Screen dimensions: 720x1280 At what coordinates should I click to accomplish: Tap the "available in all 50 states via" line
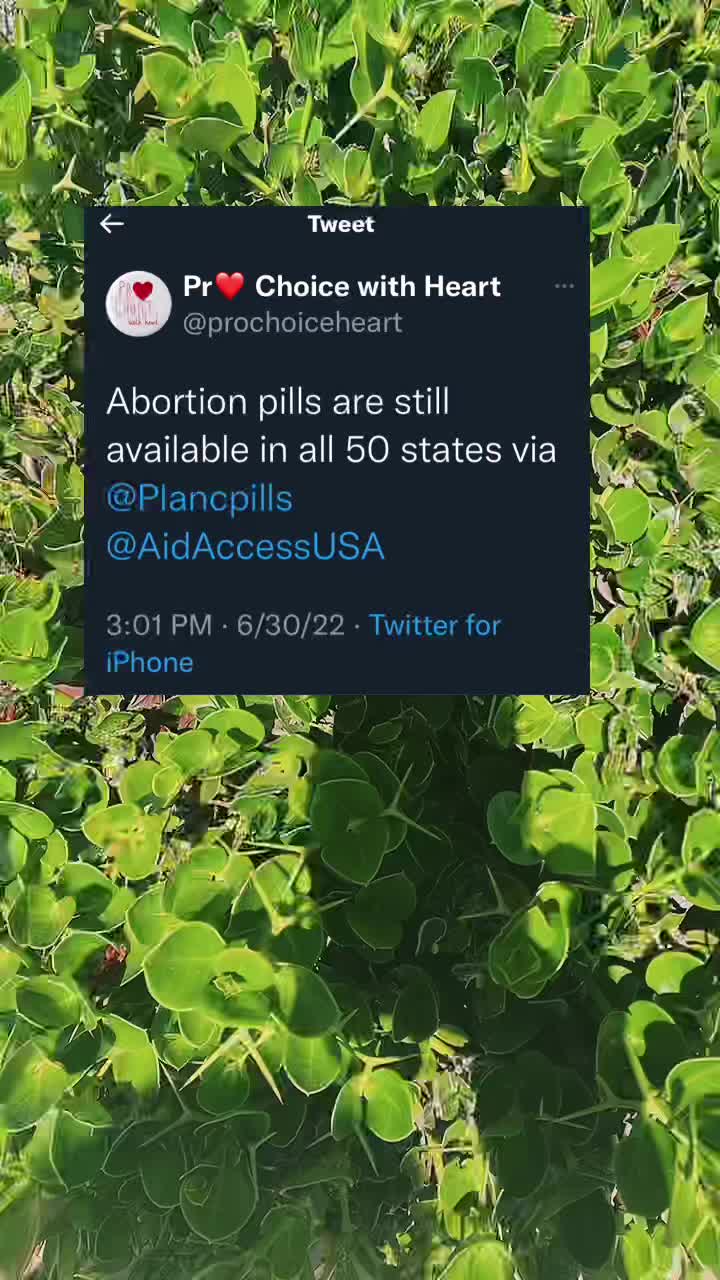pos(331,450)
